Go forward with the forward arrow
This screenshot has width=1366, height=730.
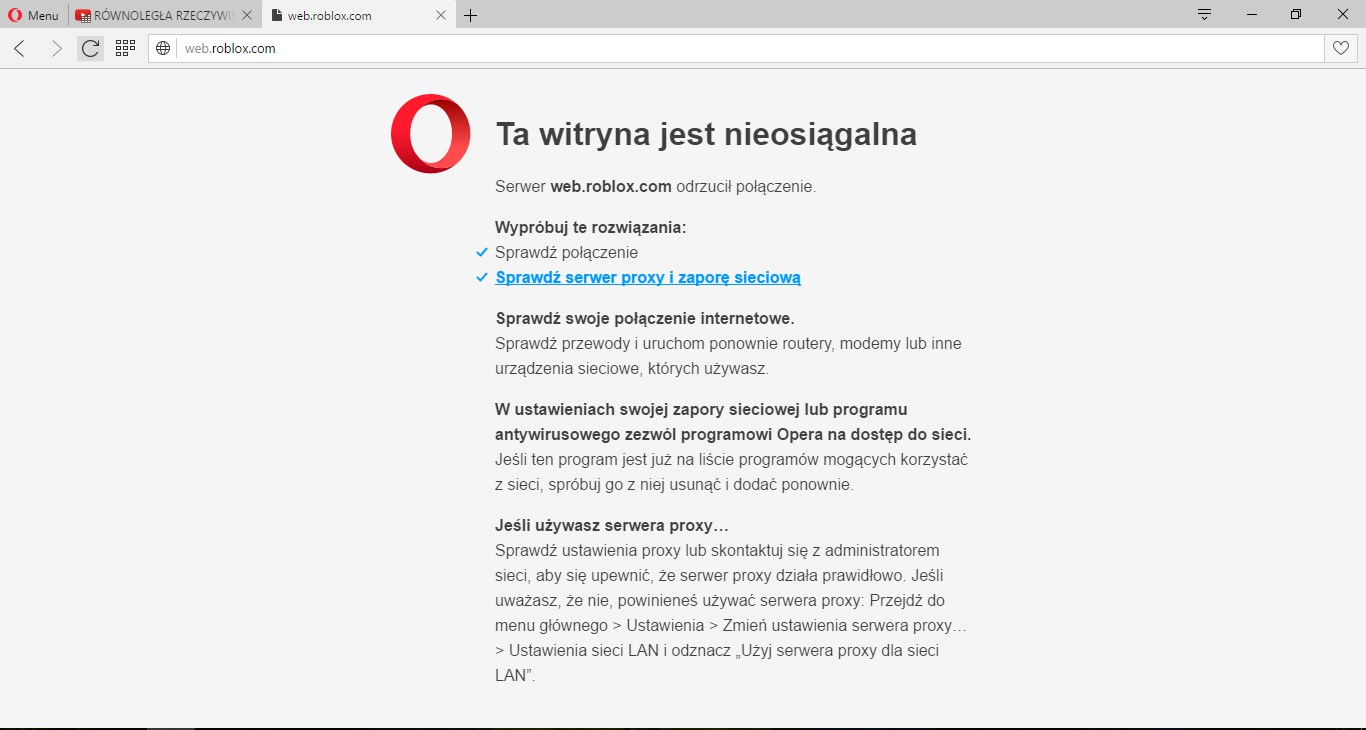(56, 48)
